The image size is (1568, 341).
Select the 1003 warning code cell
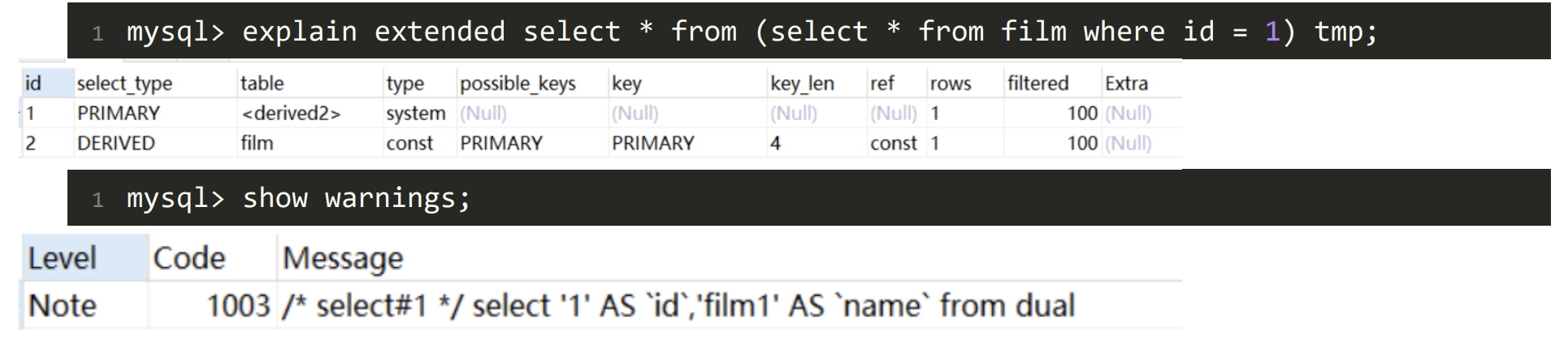click(237, 306)
